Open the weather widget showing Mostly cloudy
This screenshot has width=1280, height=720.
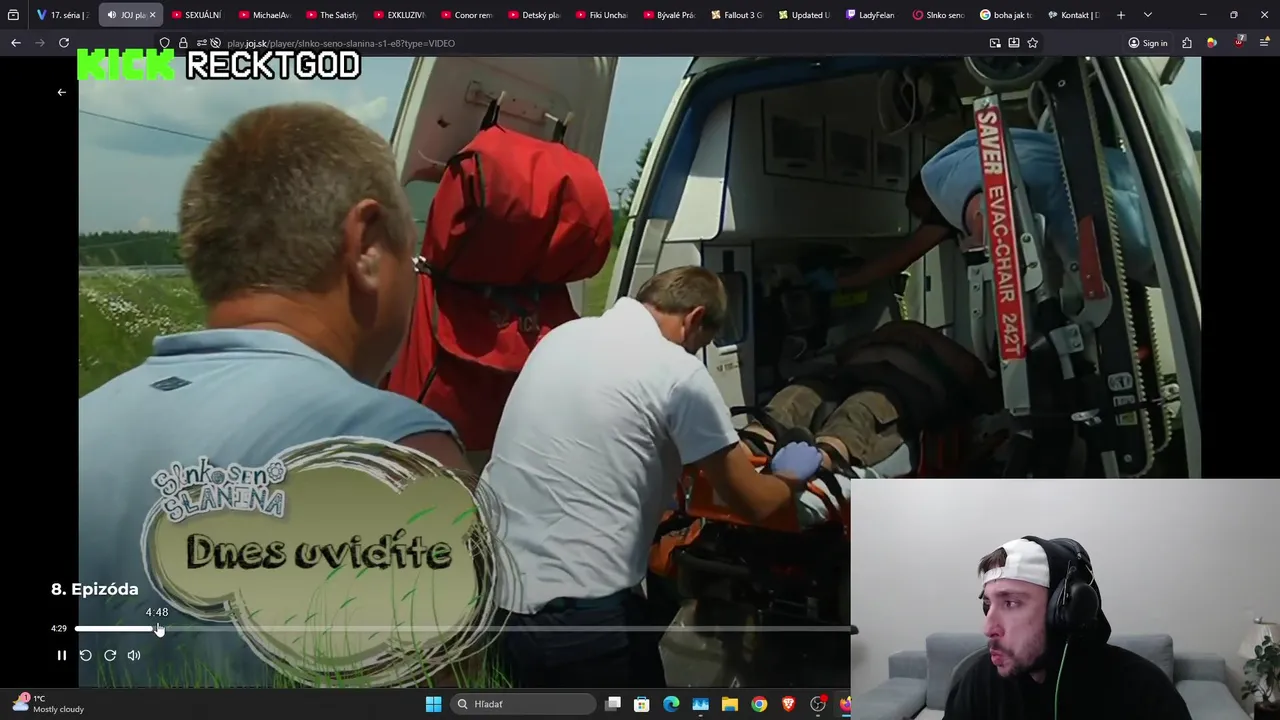tap(48, 704)
